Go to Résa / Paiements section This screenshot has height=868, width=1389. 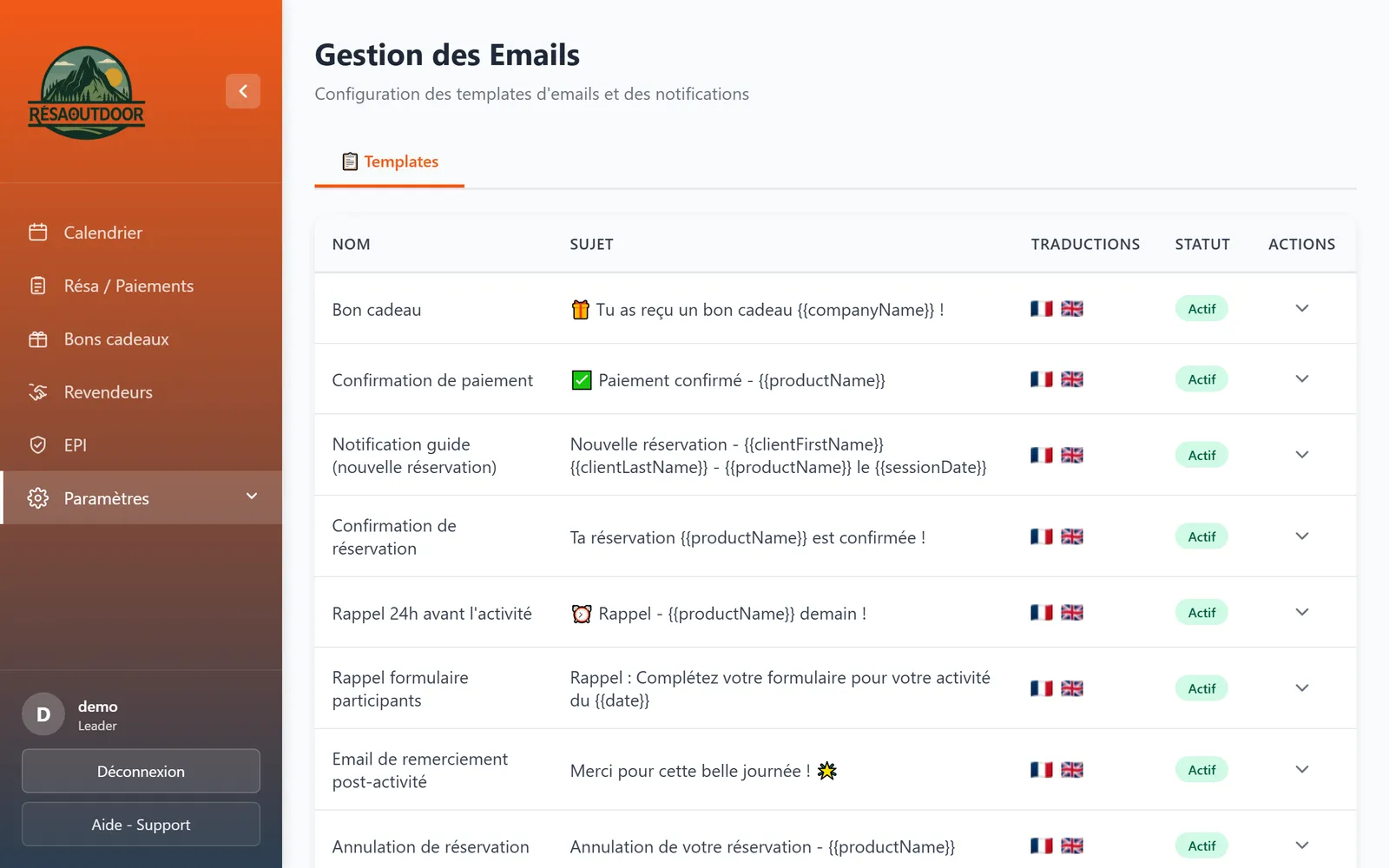(141, 286)
